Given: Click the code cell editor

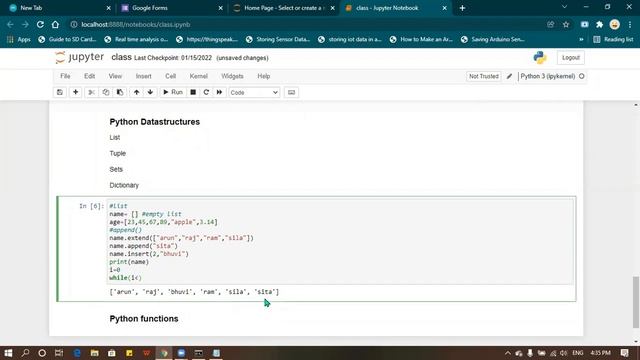Looking at the screenshot, I should pyautogui.click(x=340, y=242).
